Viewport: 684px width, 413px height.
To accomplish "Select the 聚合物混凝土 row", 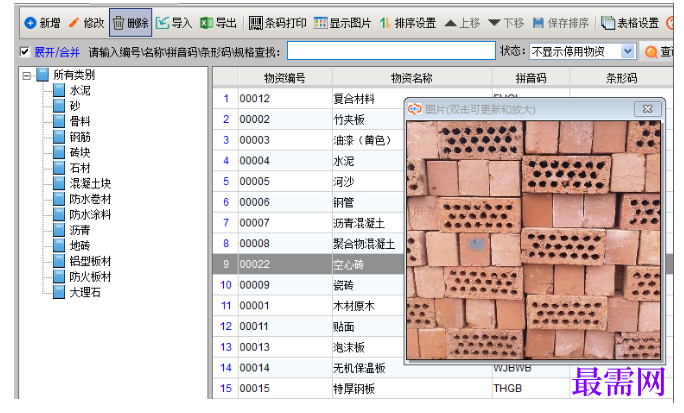I will coord(308,243).
